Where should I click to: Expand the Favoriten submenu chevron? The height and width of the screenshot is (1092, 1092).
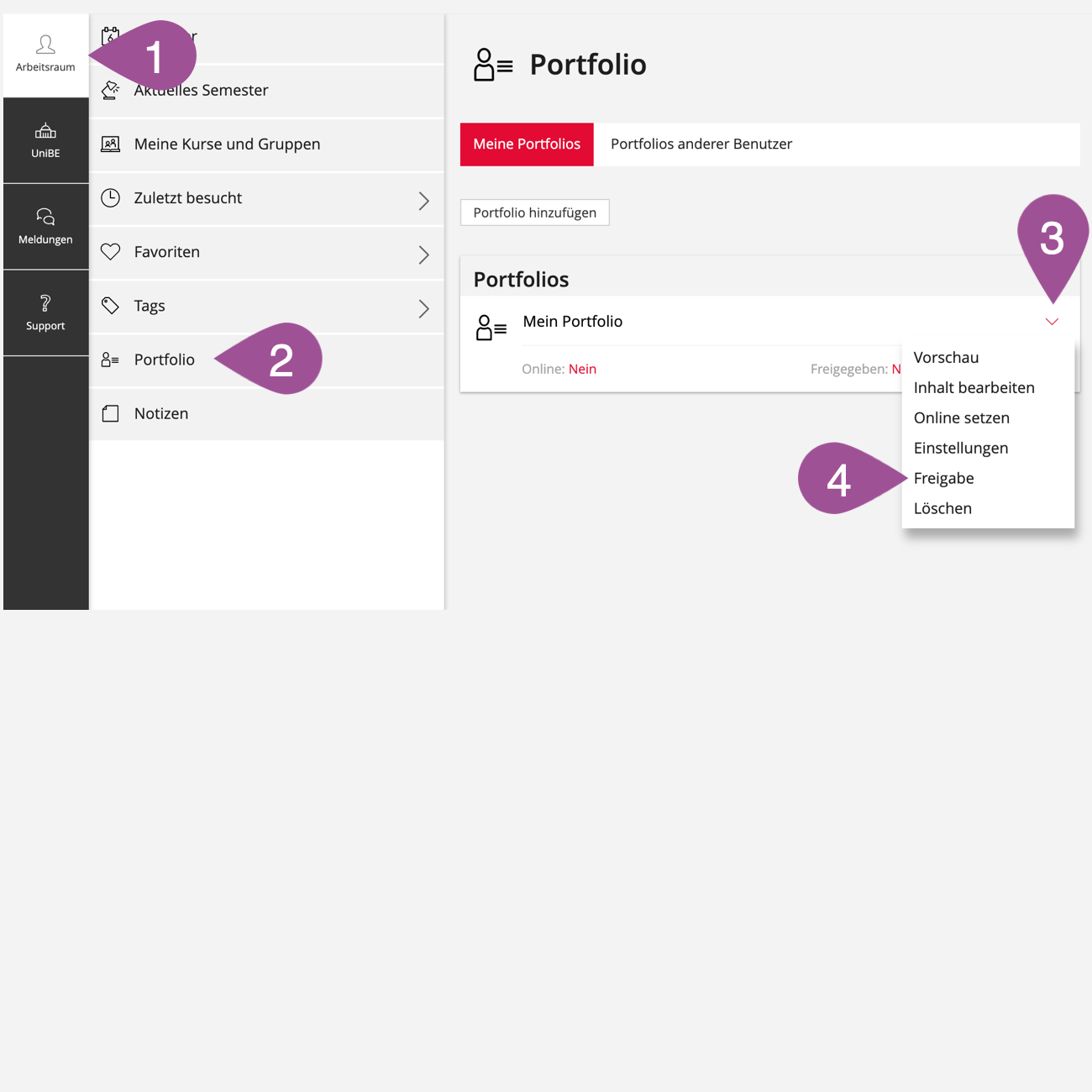tap(423, 255)
